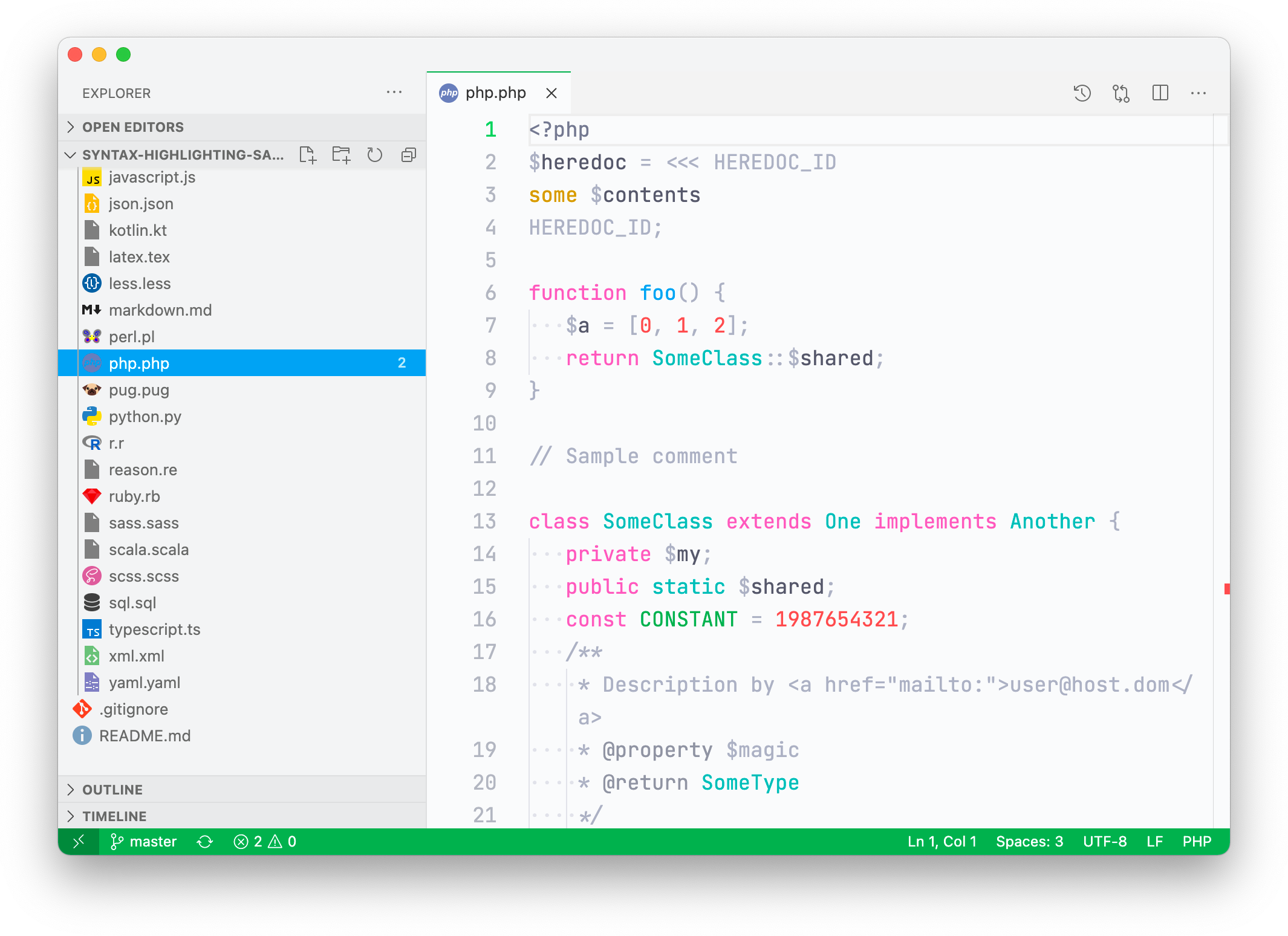This screenshot has width=1288, height=936.
Task: Create a new folder in the explorer
Action: (342, 155)
